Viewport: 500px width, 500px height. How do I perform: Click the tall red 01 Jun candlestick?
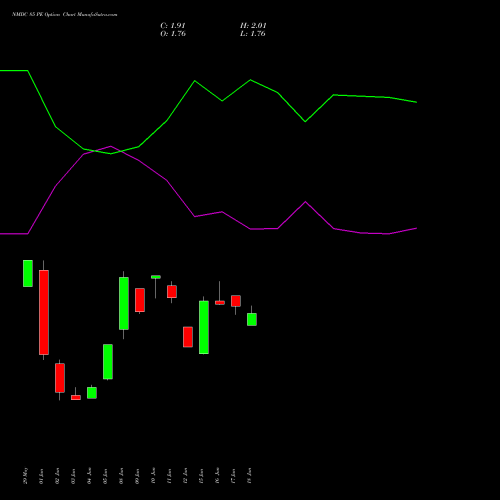(44, 312)
